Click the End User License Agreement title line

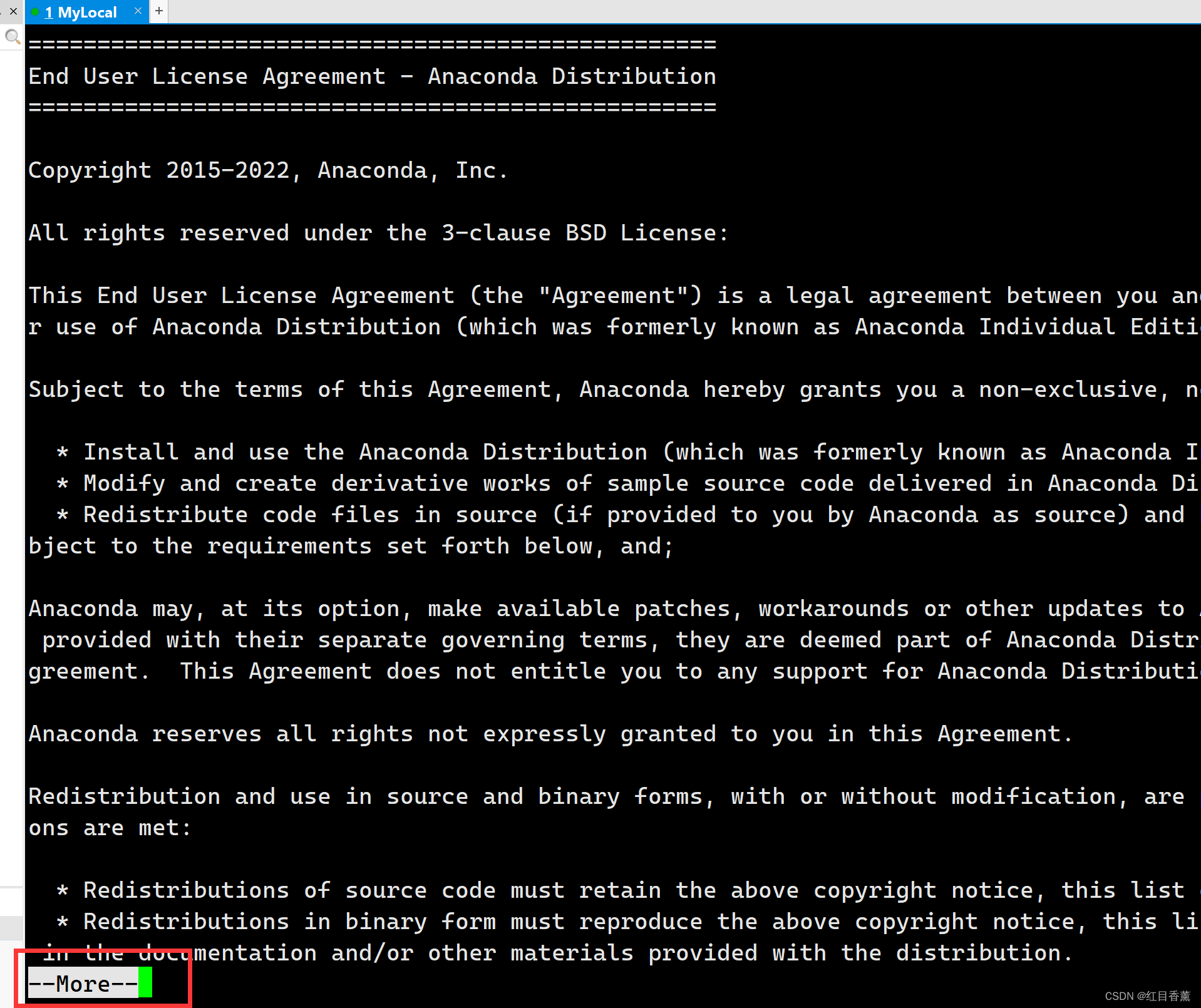point(372,76)
